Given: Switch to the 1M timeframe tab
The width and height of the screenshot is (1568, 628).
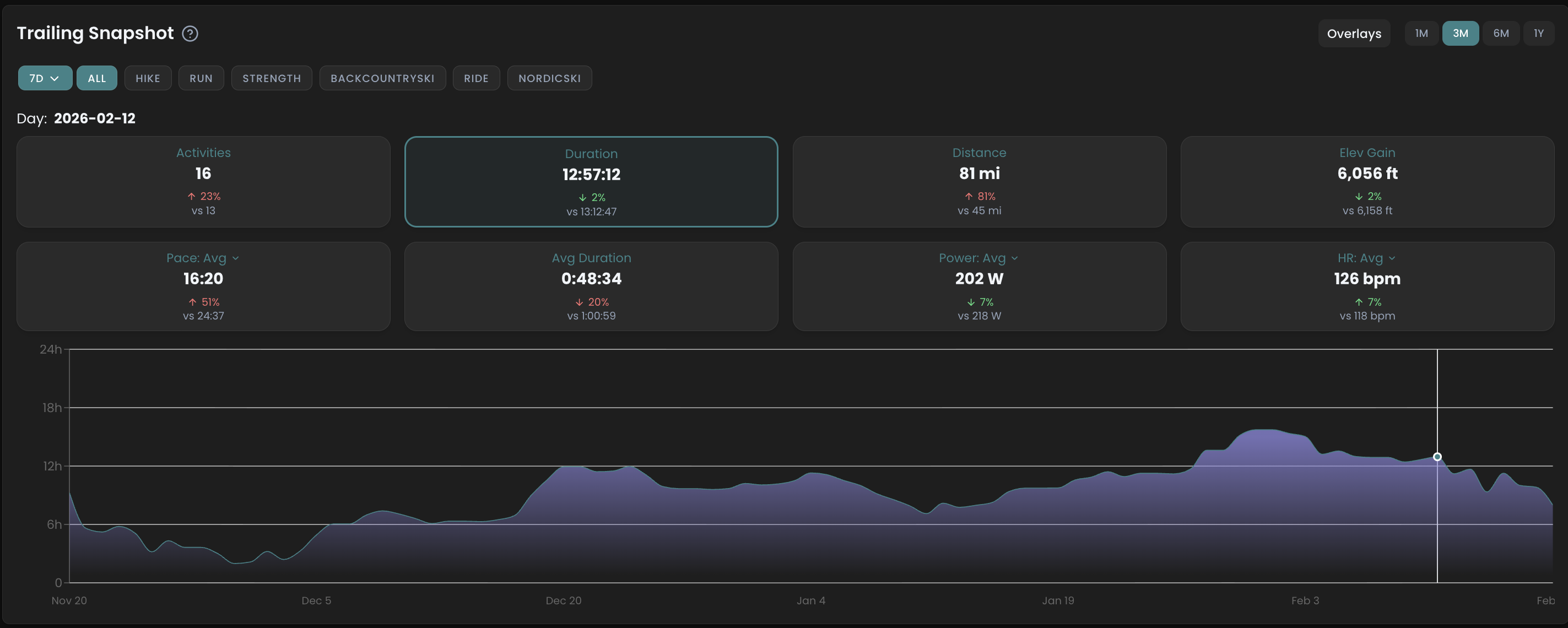Looking at the screenshot, I should 1421,34.
